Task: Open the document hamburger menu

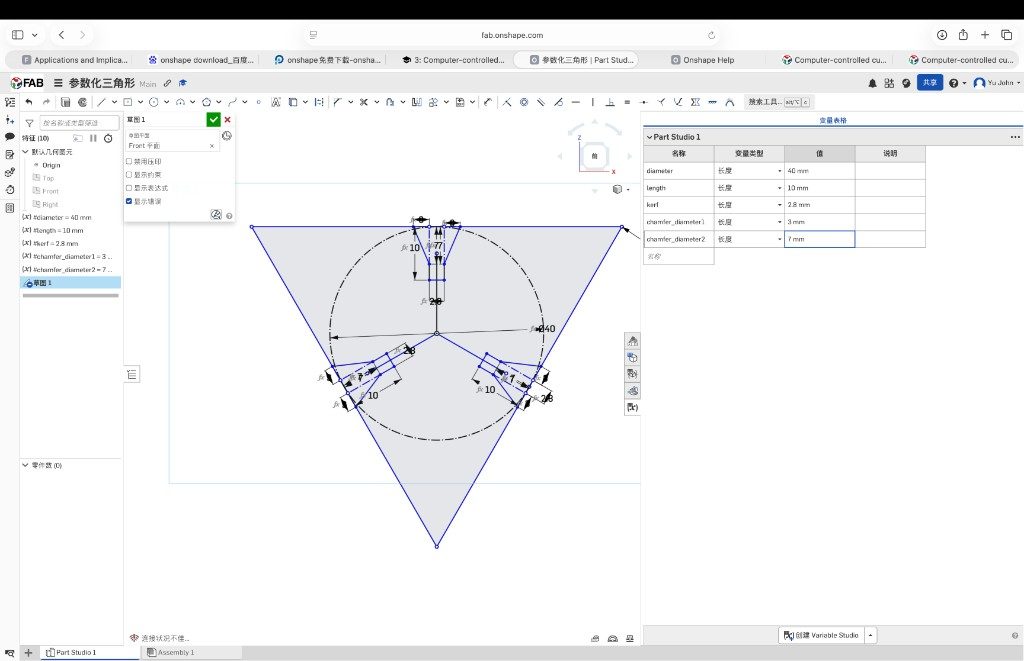Action: (x=58, y=83)
